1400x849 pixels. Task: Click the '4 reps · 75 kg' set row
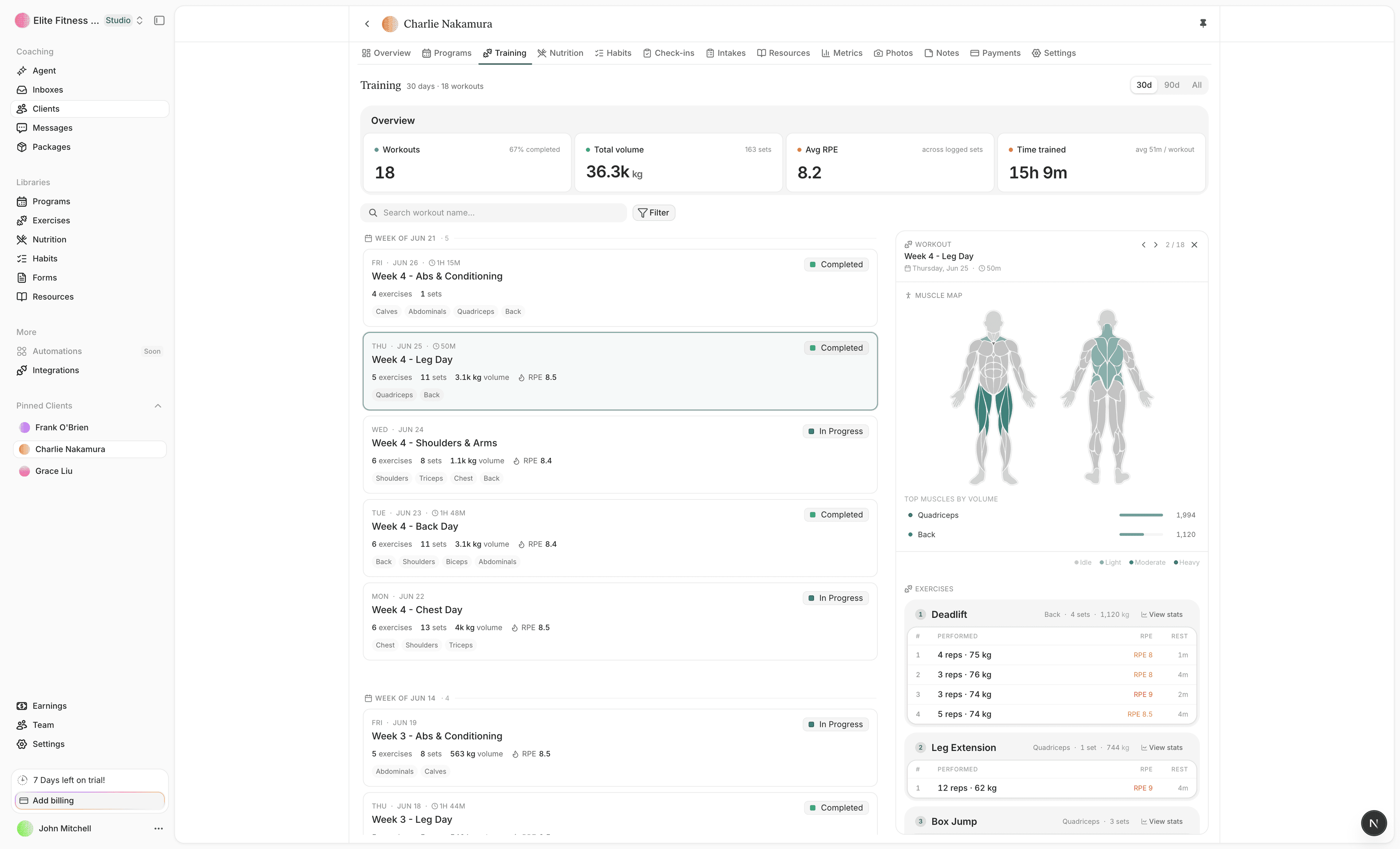[1052, 655]
